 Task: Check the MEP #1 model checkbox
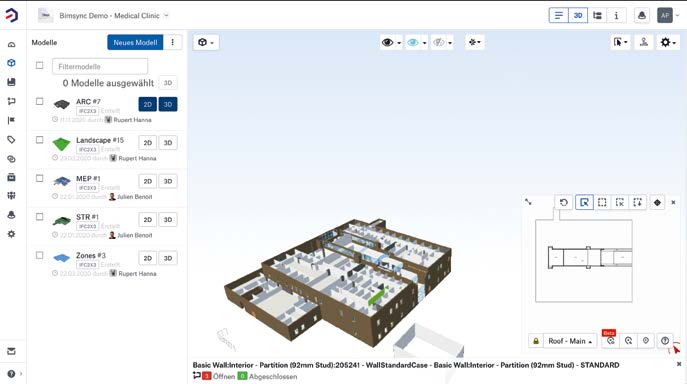(x=39, y=178)
